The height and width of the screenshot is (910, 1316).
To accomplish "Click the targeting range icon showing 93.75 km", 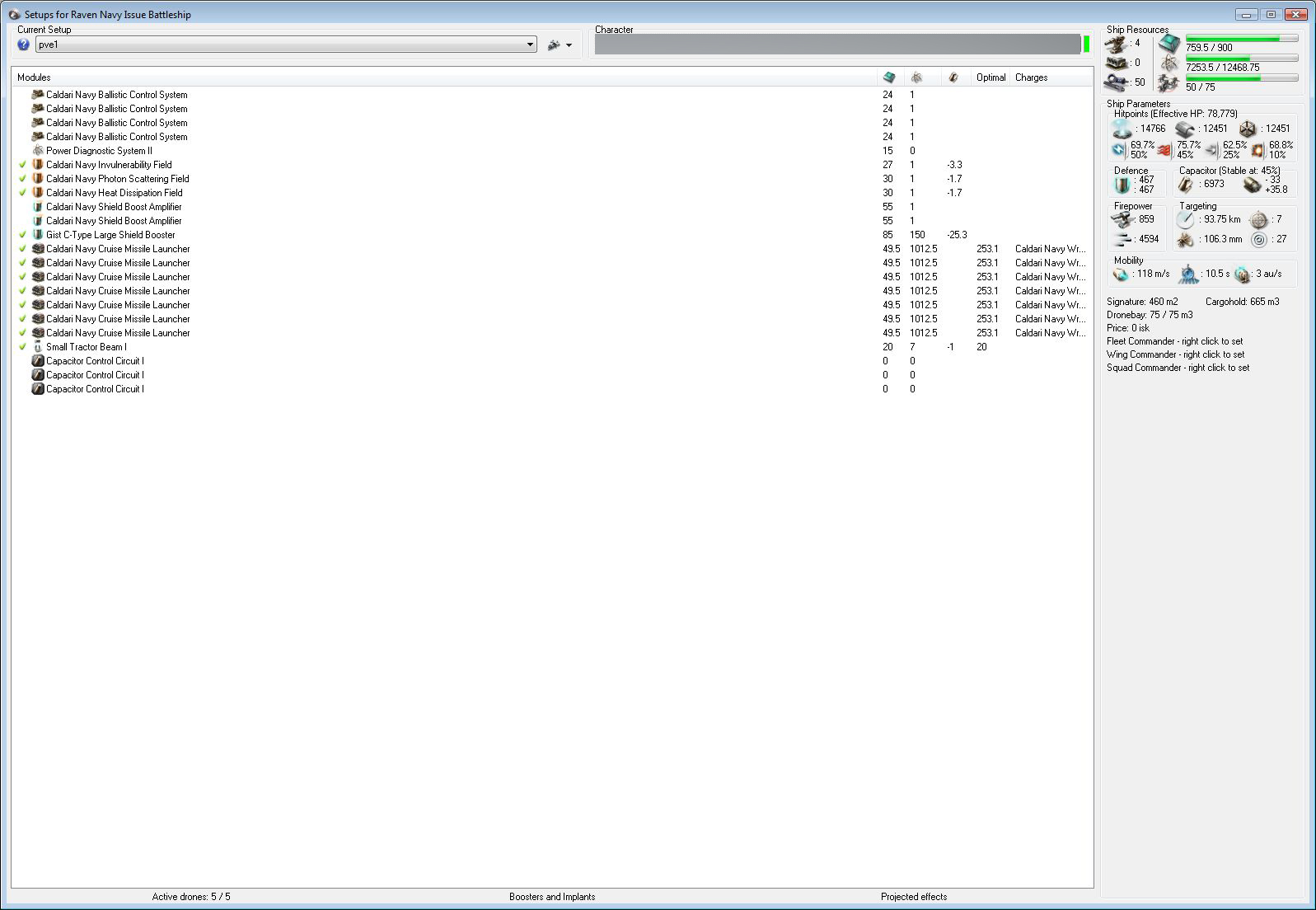I will pyautogui.click(x=1185, y=219).
